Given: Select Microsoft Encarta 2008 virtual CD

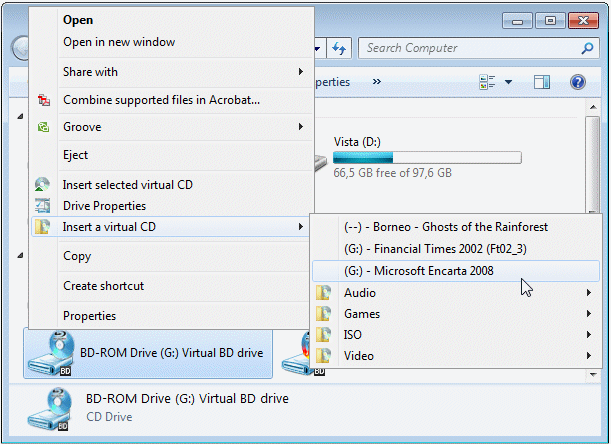Looking at the screenshot, I should pyautogui.click(x=418, y=271).
